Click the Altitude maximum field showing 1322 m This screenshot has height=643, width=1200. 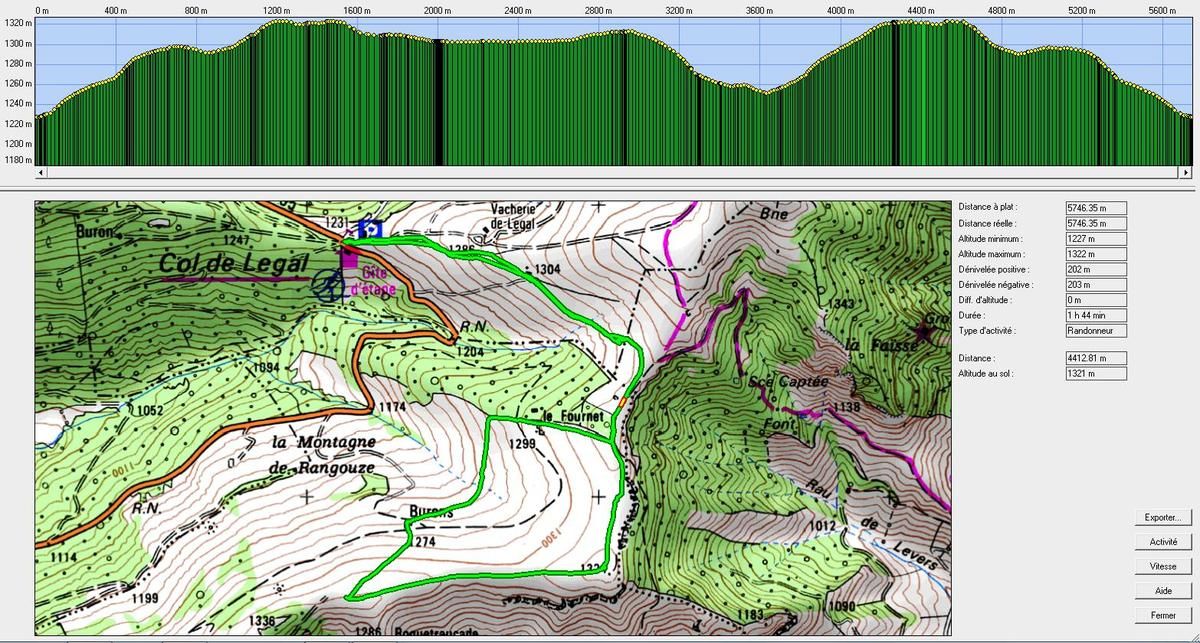pyautogui.click(x=1097, y=254)
